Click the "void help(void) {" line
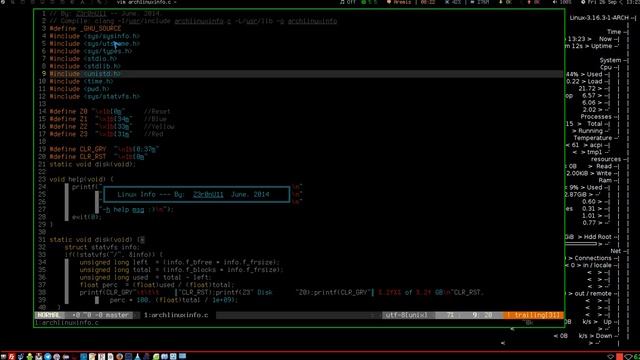 82,180
